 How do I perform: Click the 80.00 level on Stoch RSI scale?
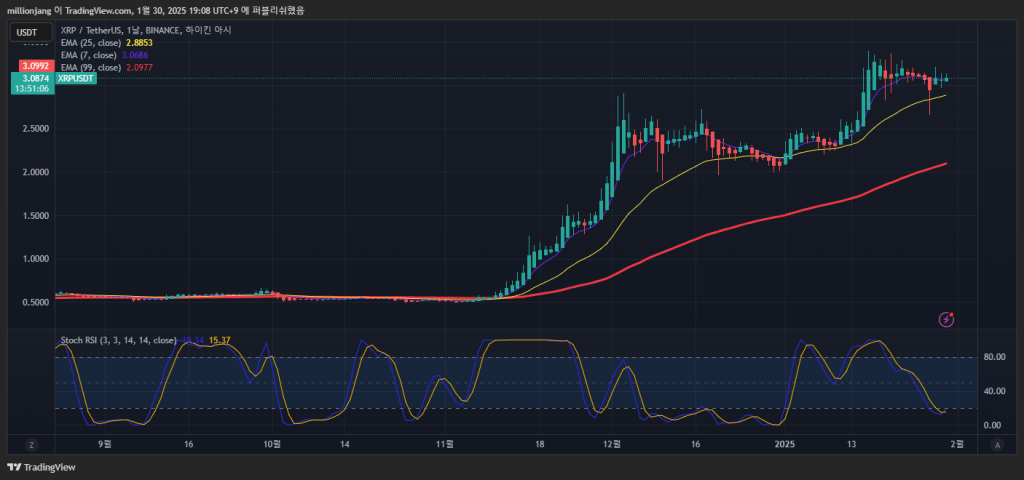(x=993, y=356)
